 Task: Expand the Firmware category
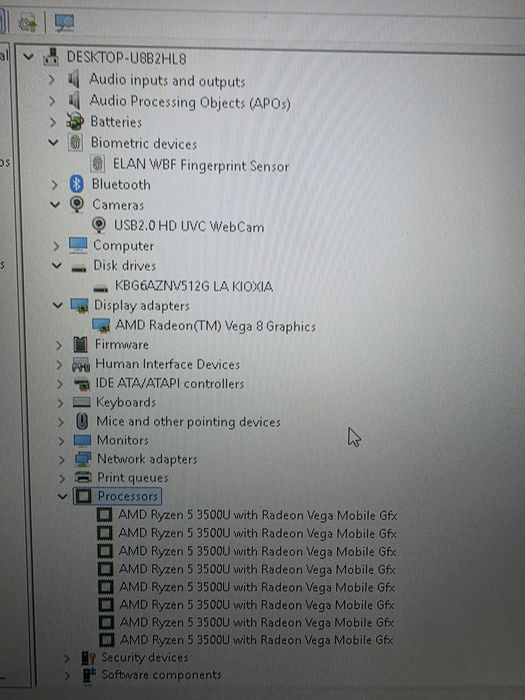[x=58, y=345]
